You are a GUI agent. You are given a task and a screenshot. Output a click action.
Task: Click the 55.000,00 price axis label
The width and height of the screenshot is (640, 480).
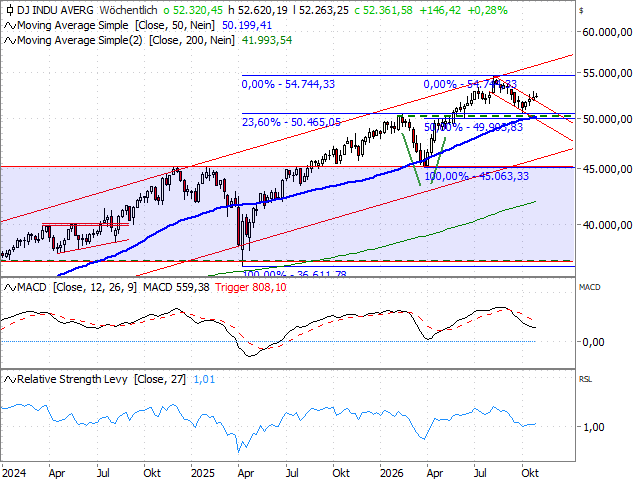click(x=607, y=73)
